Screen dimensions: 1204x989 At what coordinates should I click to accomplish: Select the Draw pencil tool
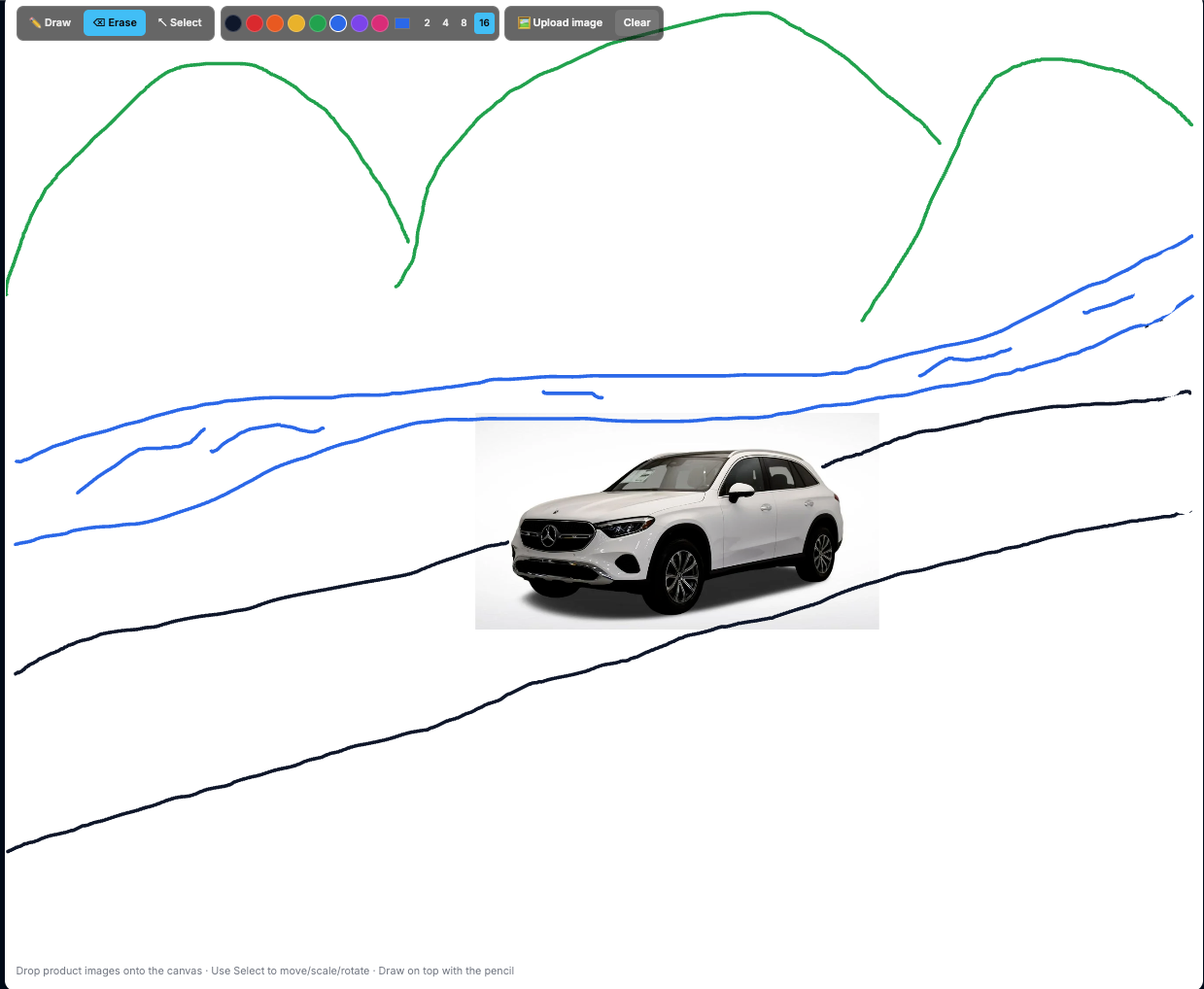51,22
